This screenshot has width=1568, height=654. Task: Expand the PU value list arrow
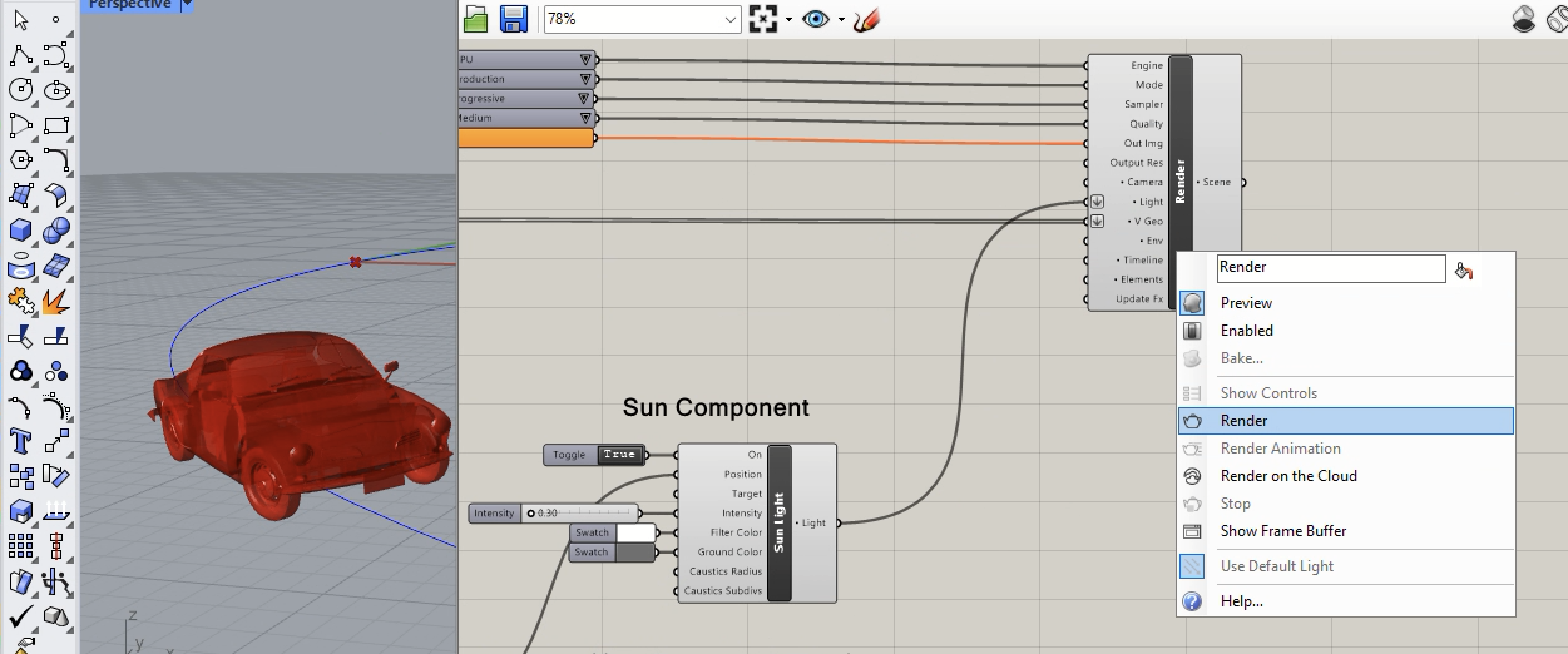(585, 60)
